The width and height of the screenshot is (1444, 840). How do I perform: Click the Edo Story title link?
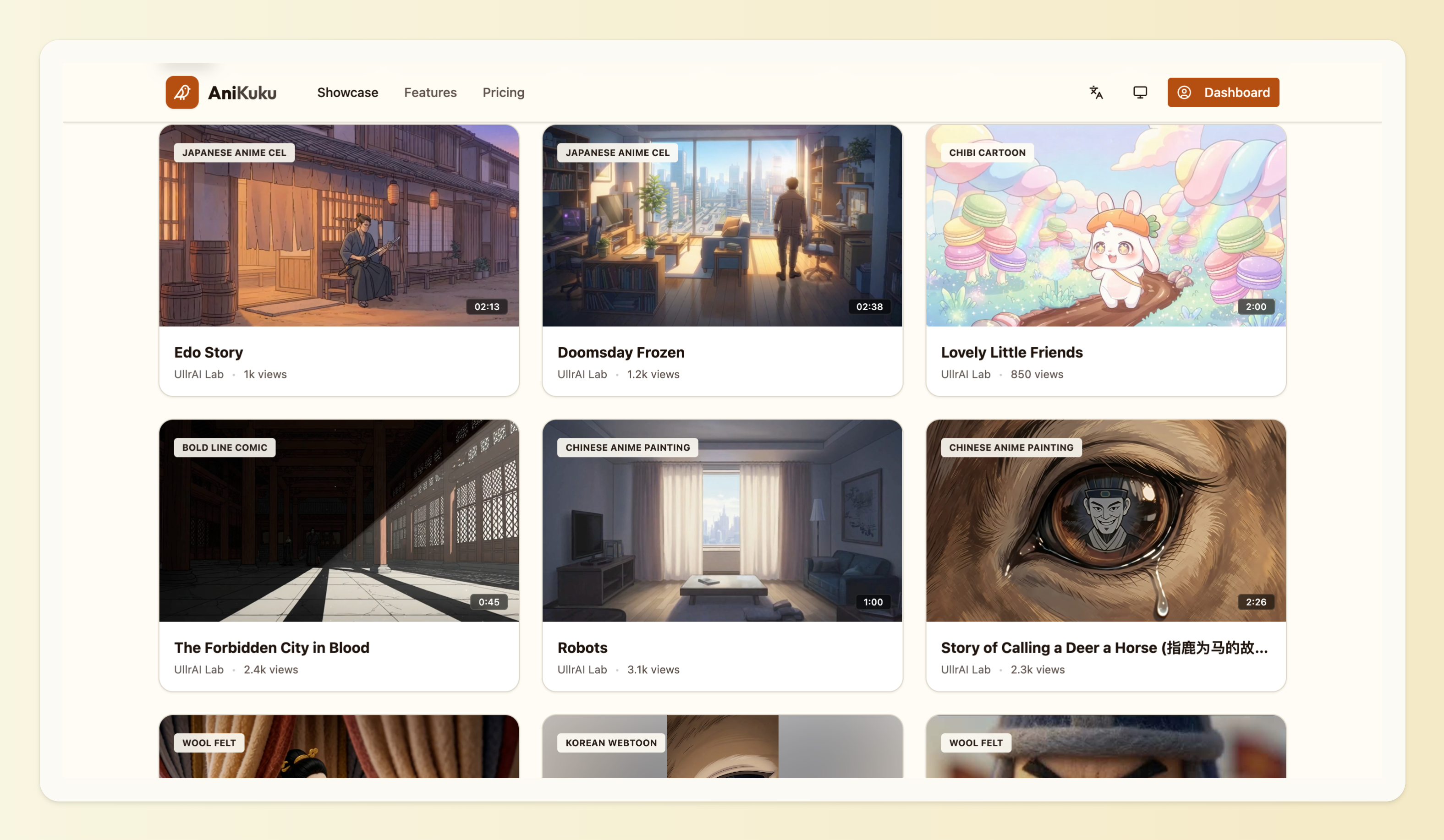pyautogui.click(x=209, y=352)
